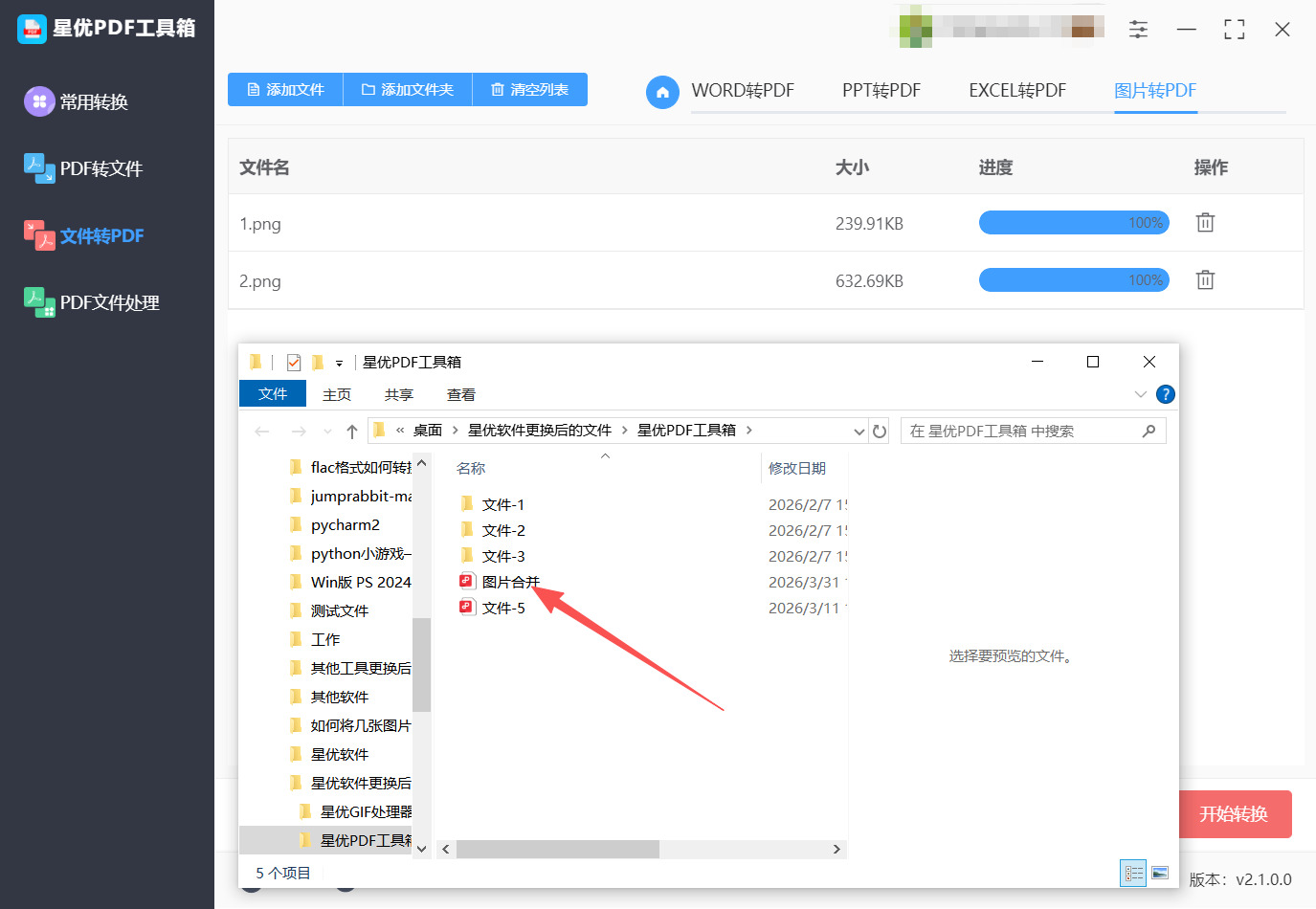Screen dimensions: 1316x909
Task: Click the Explorer forward arrow
Action: (x=299, y=432)
